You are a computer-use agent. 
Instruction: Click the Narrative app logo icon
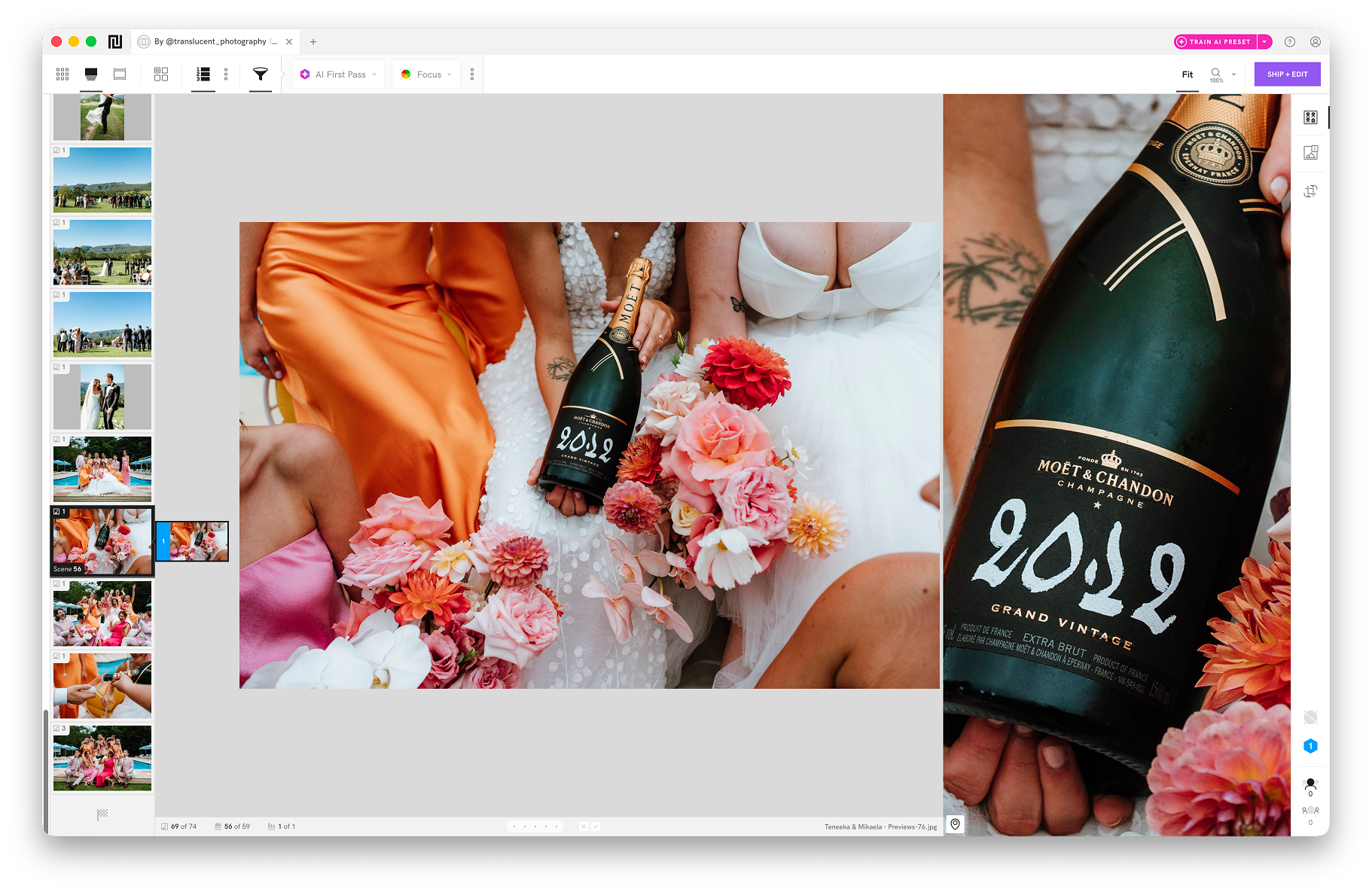click(115, 41)
